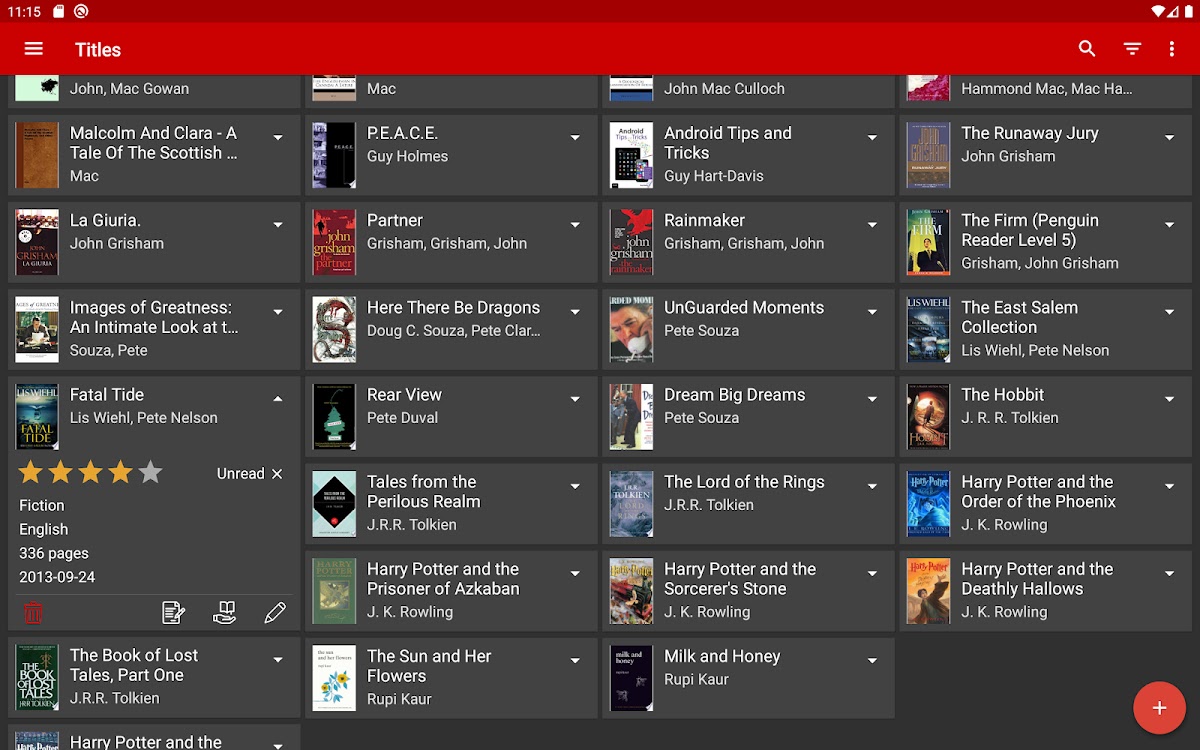Viewport: 1200px width, 750px height.
Task: Expand the Rainmaker card arrow
Action: 872,225
